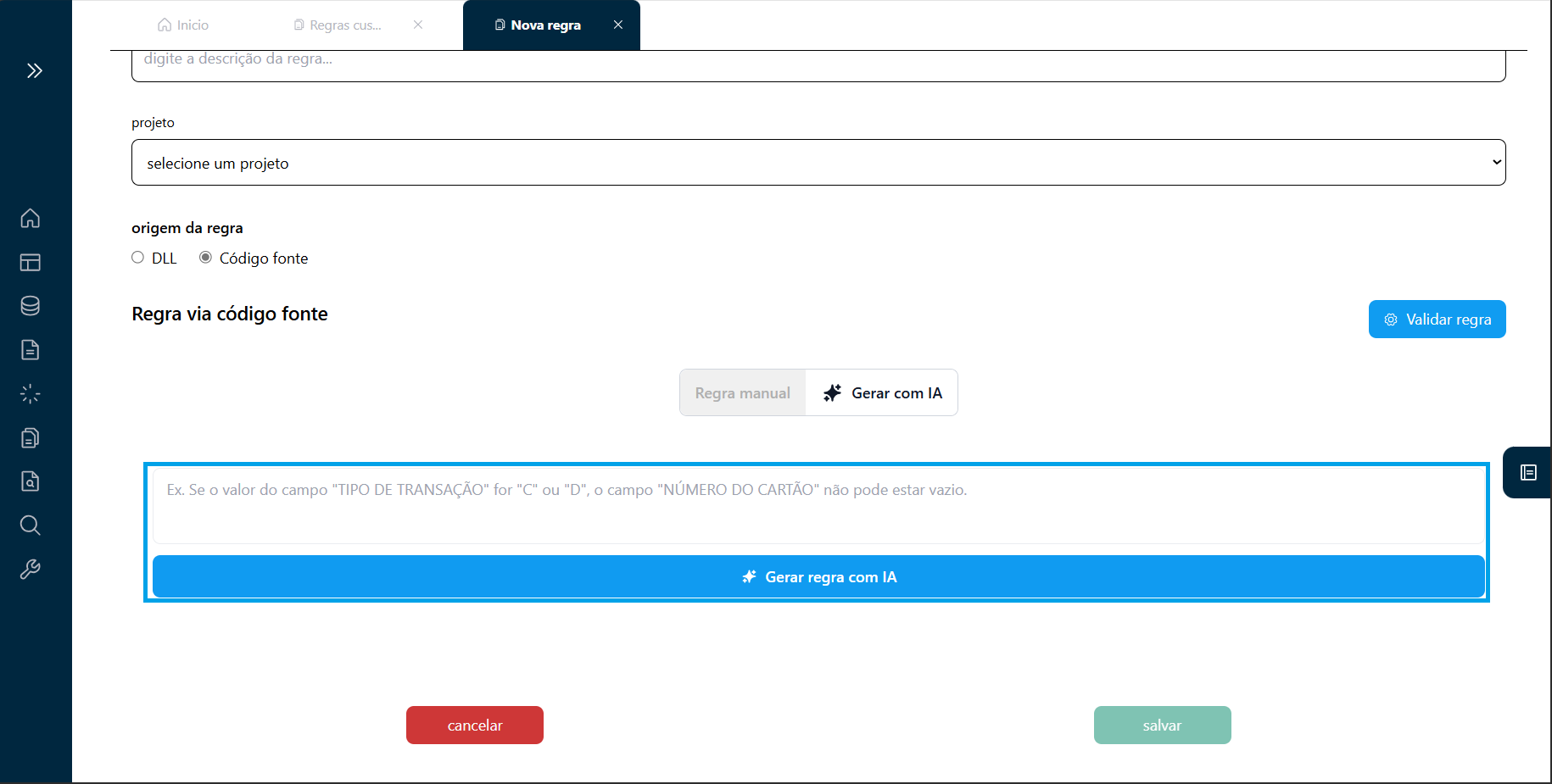The width and height of the screenshot is (1552, 784).
Task: Open the side panel tab on right edge
Action: point(1528,473)
